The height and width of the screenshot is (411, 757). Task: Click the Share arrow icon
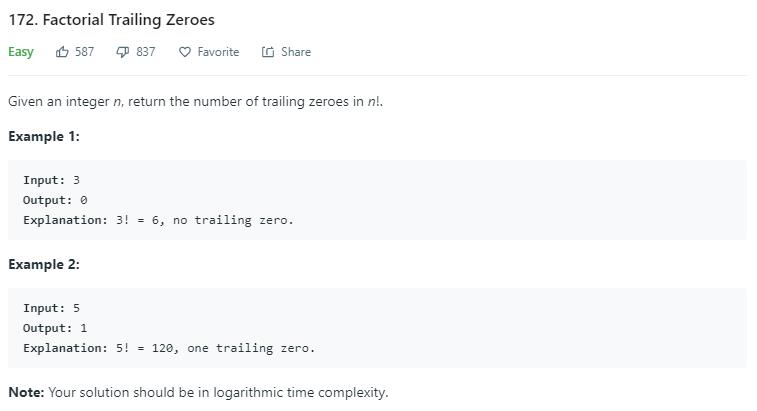pyautogui.click(x=268, y=52)
